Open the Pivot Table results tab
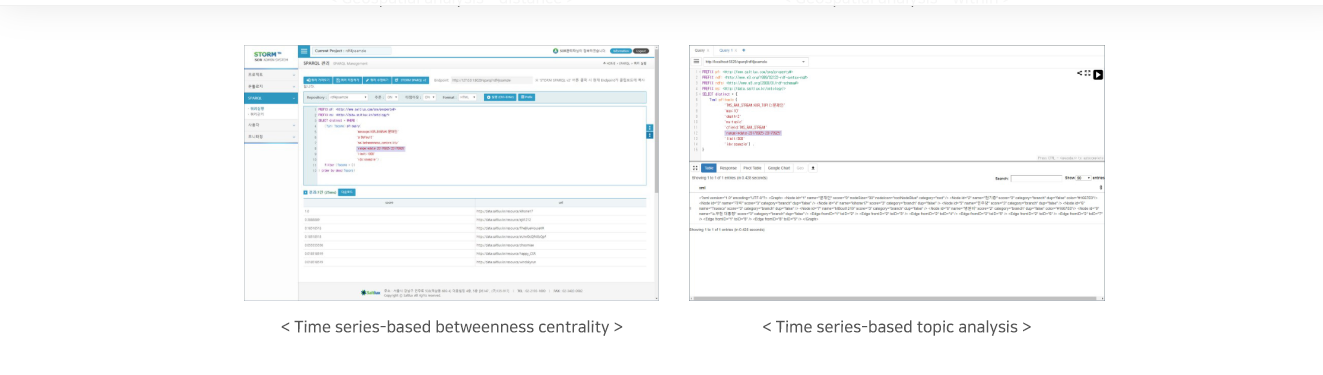This screenshot has width=1323, height=375. pos(752,168)
